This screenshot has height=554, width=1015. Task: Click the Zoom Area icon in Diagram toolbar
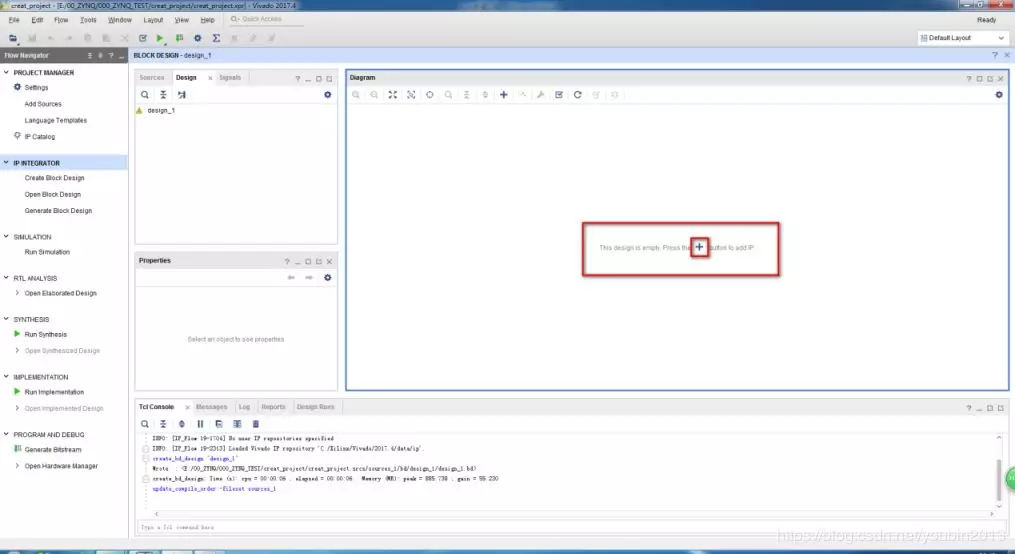(x=411, y=94)
